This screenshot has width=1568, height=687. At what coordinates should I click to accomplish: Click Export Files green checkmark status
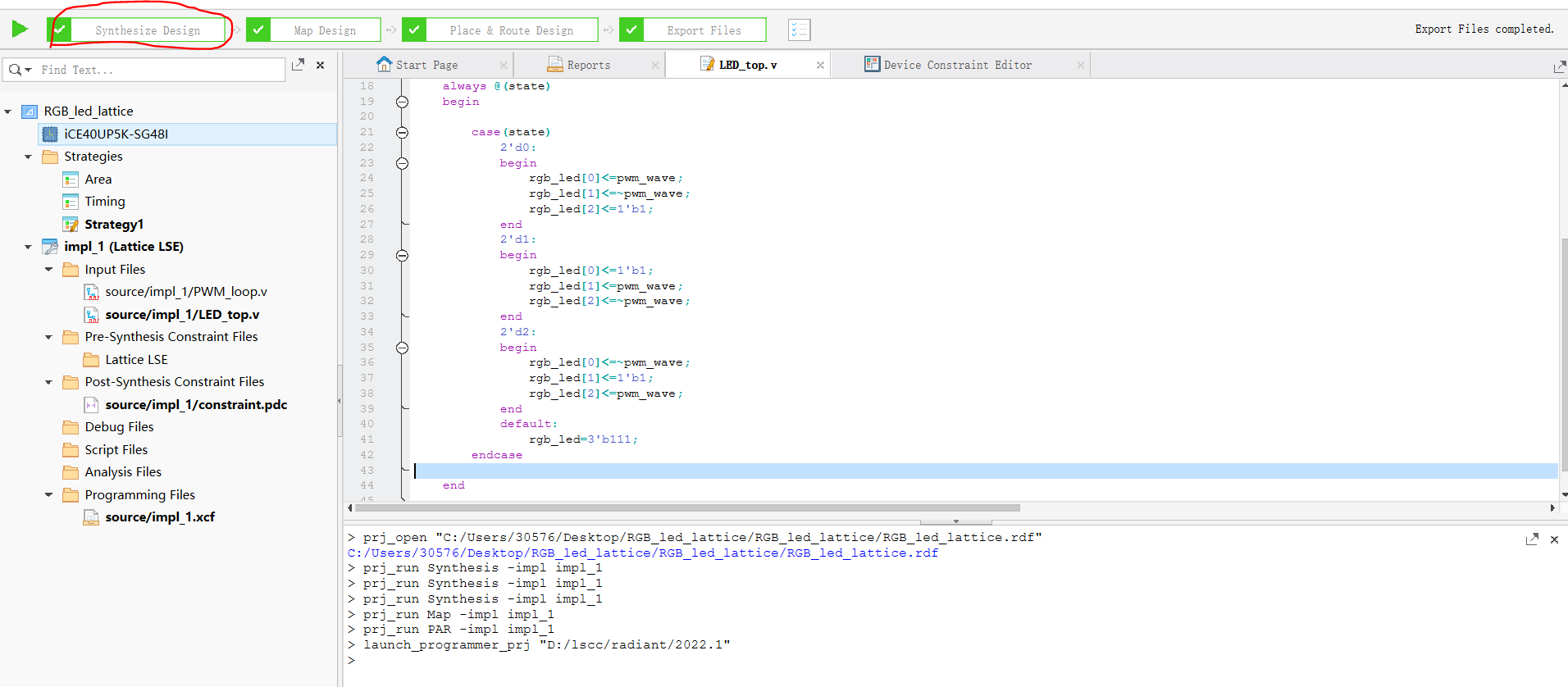pos(631,30)
